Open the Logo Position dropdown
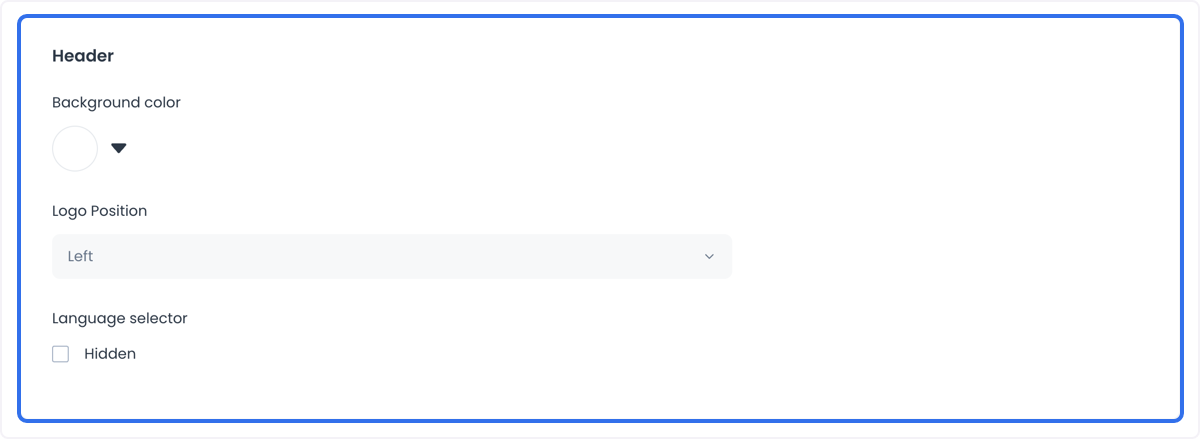The height and width of the screenshot is (439, 1200). click(392, 256)
